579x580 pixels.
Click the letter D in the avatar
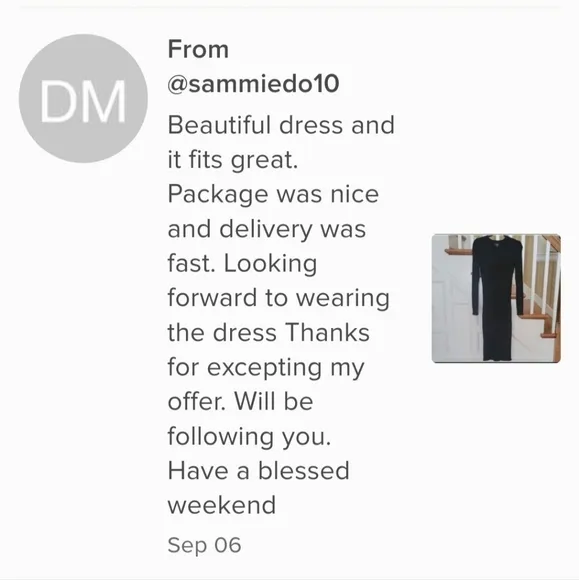[55, 101]
